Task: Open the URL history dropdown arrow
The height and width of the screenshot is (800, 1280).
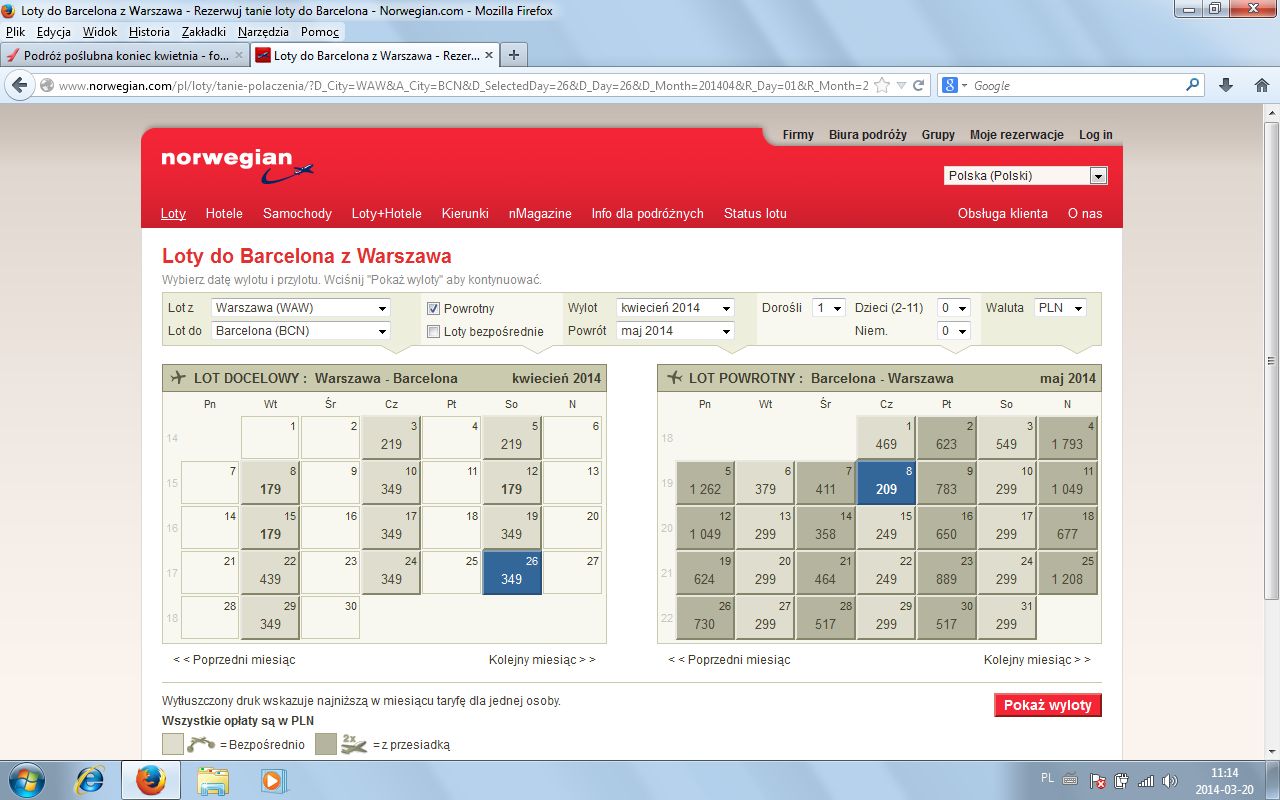Action: tap(901, 85)
